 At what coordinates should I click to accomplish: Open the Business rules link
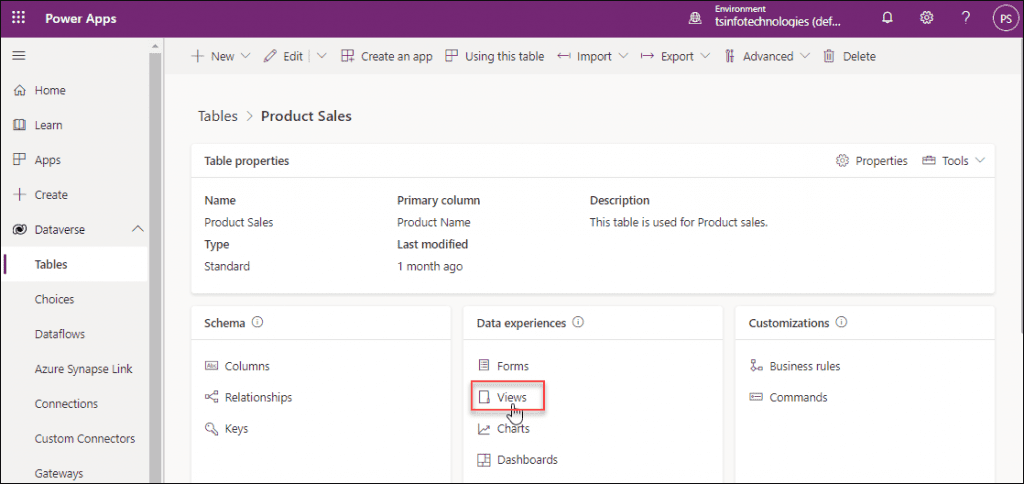pos(805,366)
